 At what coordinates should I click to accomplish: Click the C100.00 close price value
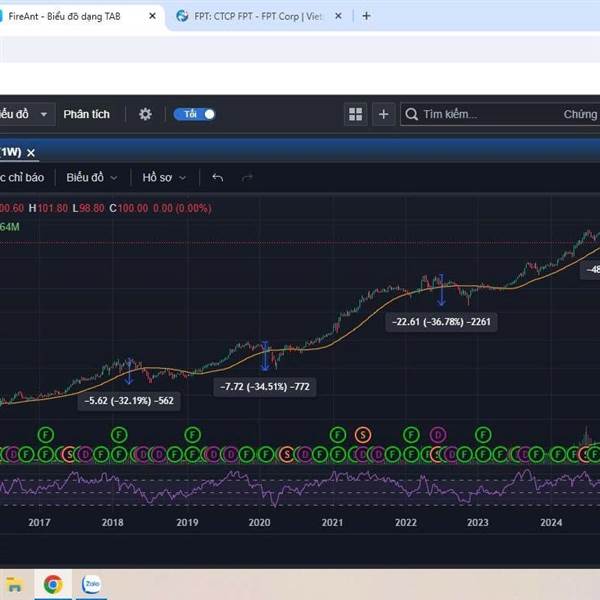tap(129, 208)
